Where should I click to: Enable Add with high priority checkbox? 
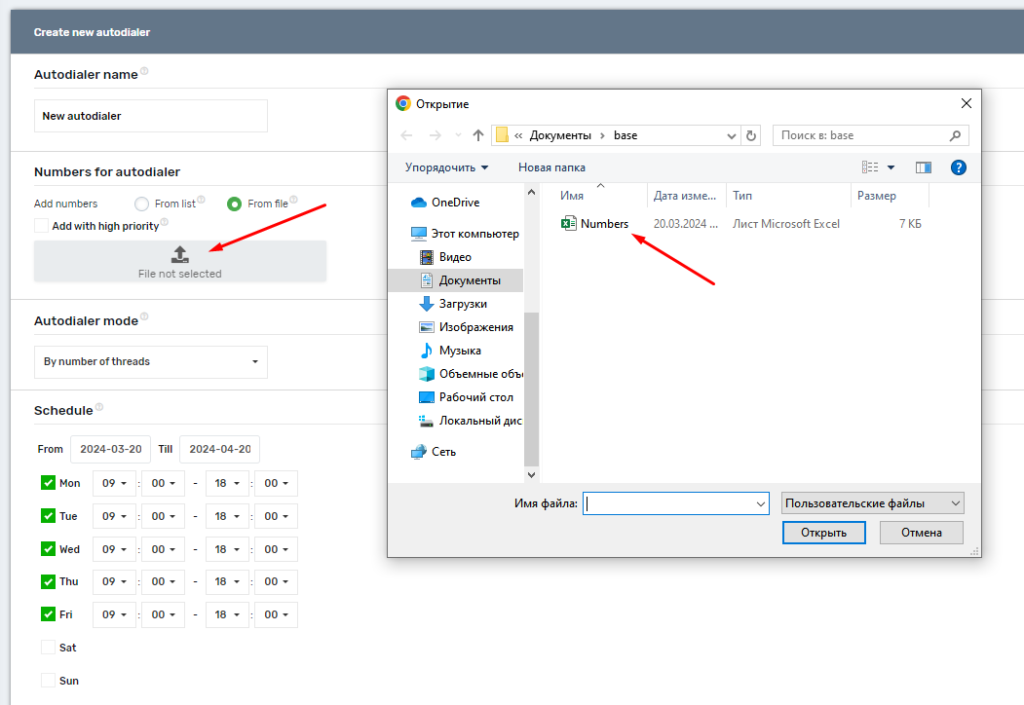[41, 226]
